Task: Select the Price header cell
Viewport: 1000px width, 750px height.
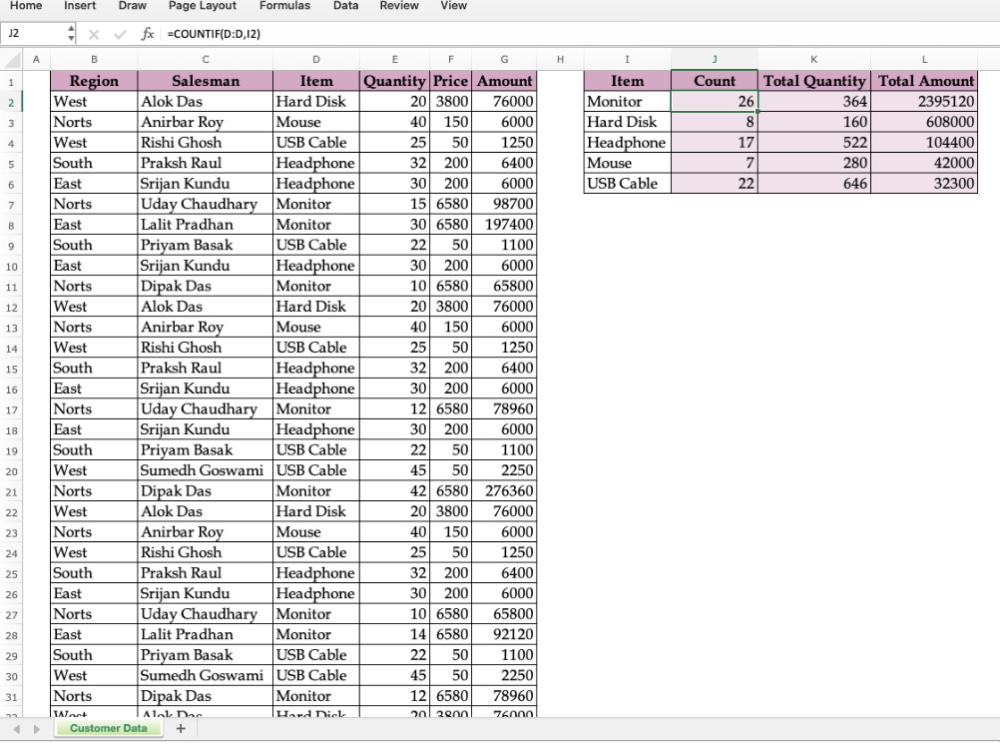Action: pos(450,81)
